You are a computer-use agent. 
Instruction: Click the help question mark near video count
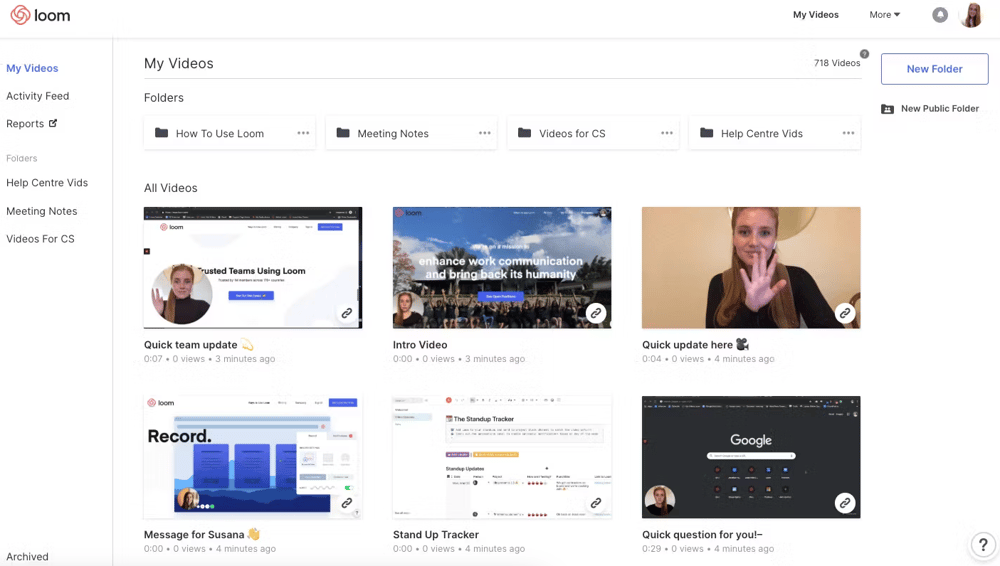864,54
